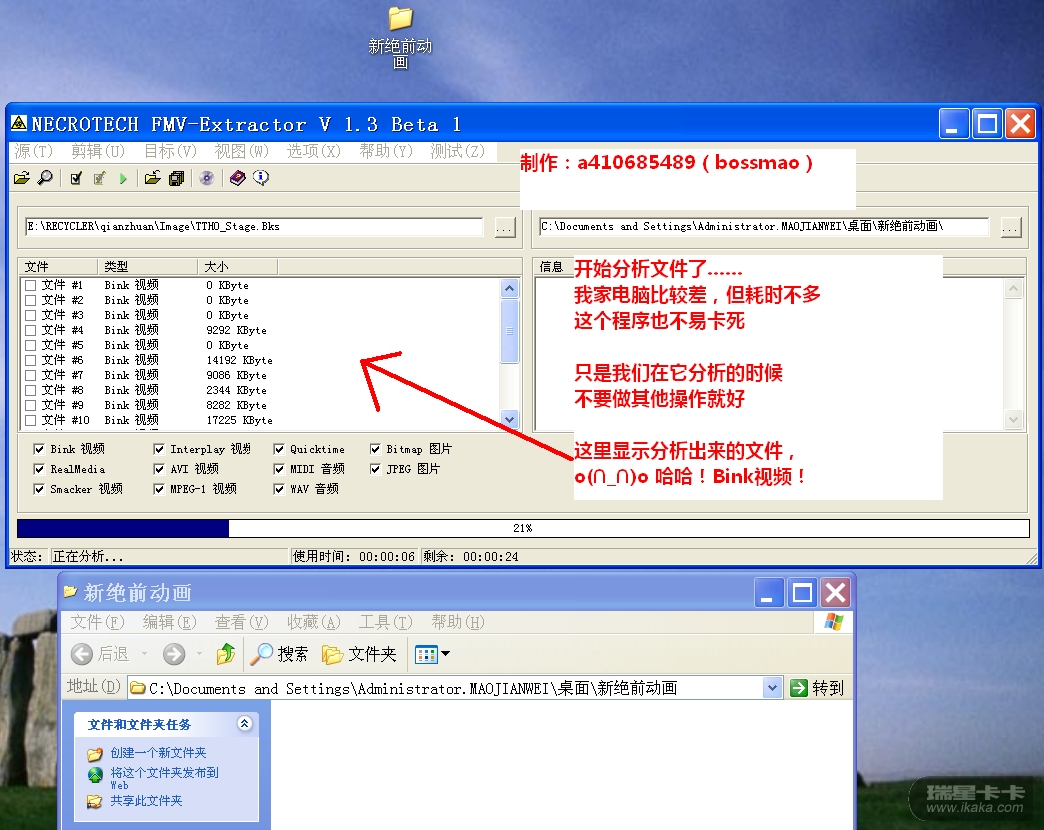Open the 工具(T) menu in Explorer
The height and width of the screenshot is (830, 1044).
pos(386,622)
